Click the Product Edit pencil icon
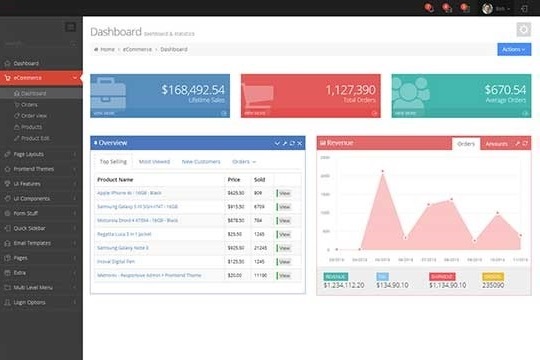The height and width of the screenshot is (360, 540). [17, 138]
